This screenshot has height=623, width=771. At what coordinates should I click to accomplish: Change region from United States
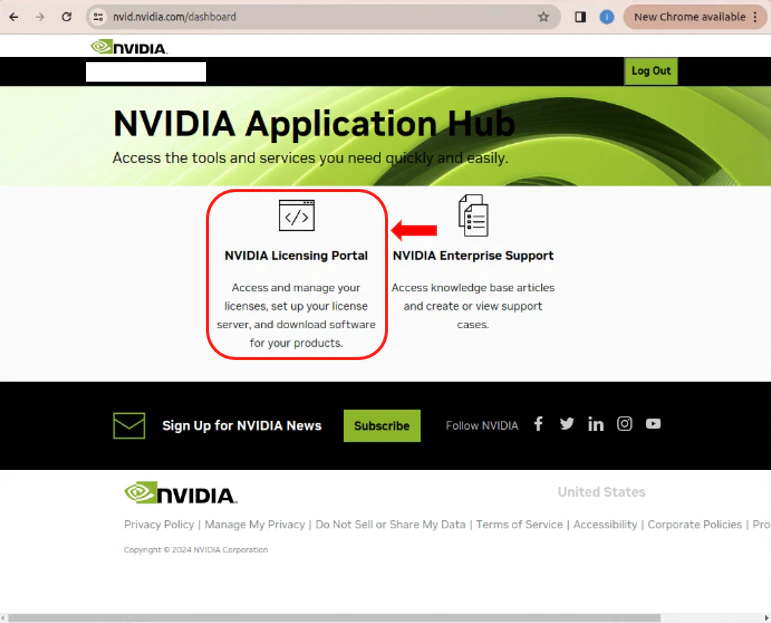[601, 492]
